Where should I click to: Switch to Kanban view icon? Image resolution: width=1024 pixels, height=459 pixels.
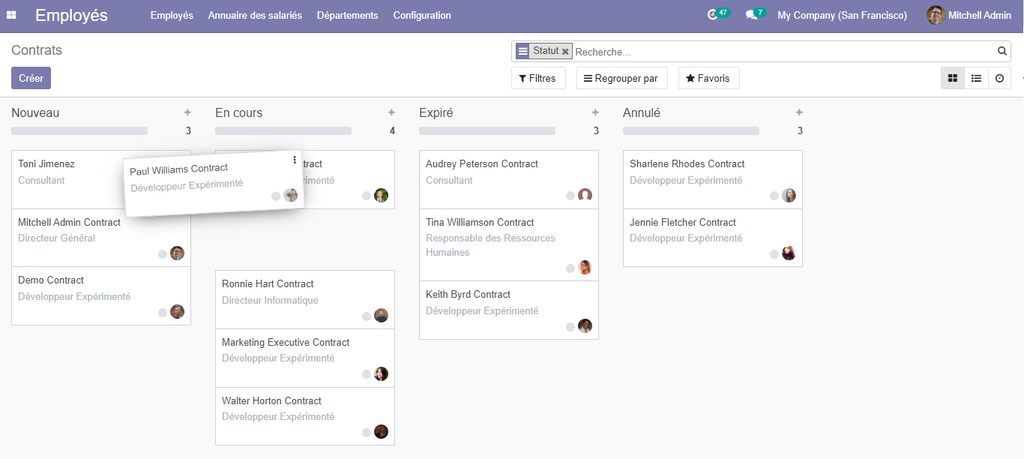coord(952,78)
